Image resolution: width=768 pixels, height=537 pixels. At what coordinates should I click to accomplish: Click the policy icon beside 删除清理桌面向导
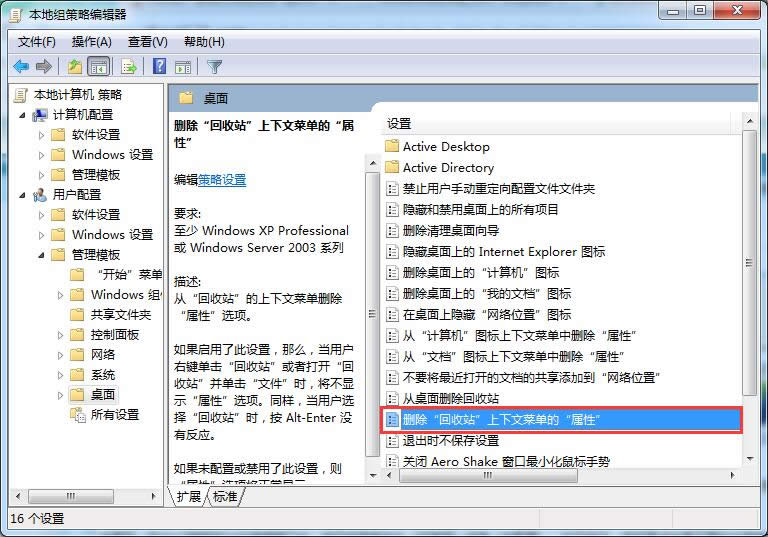point(392,231)
